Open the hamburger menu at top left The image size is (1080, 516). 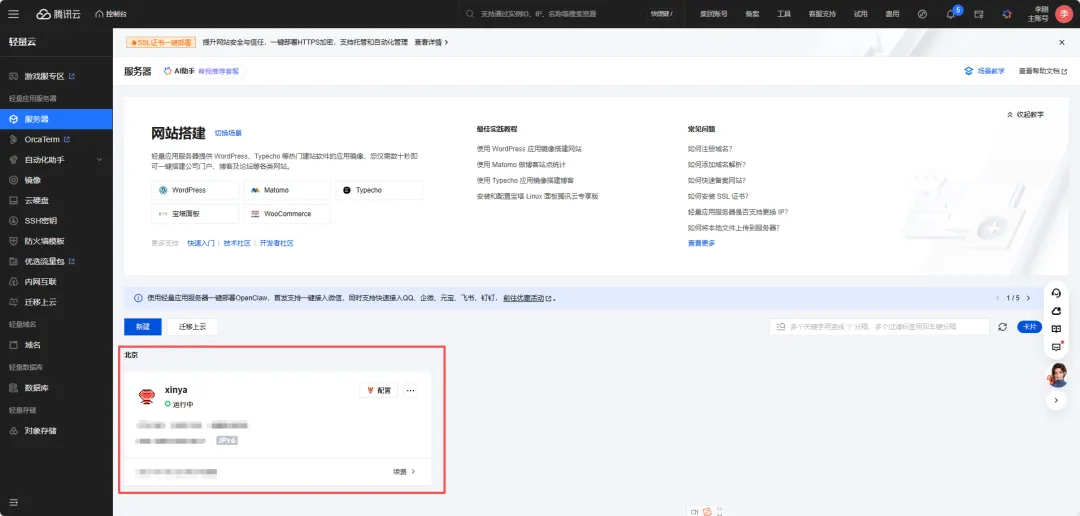pos(14,14)
